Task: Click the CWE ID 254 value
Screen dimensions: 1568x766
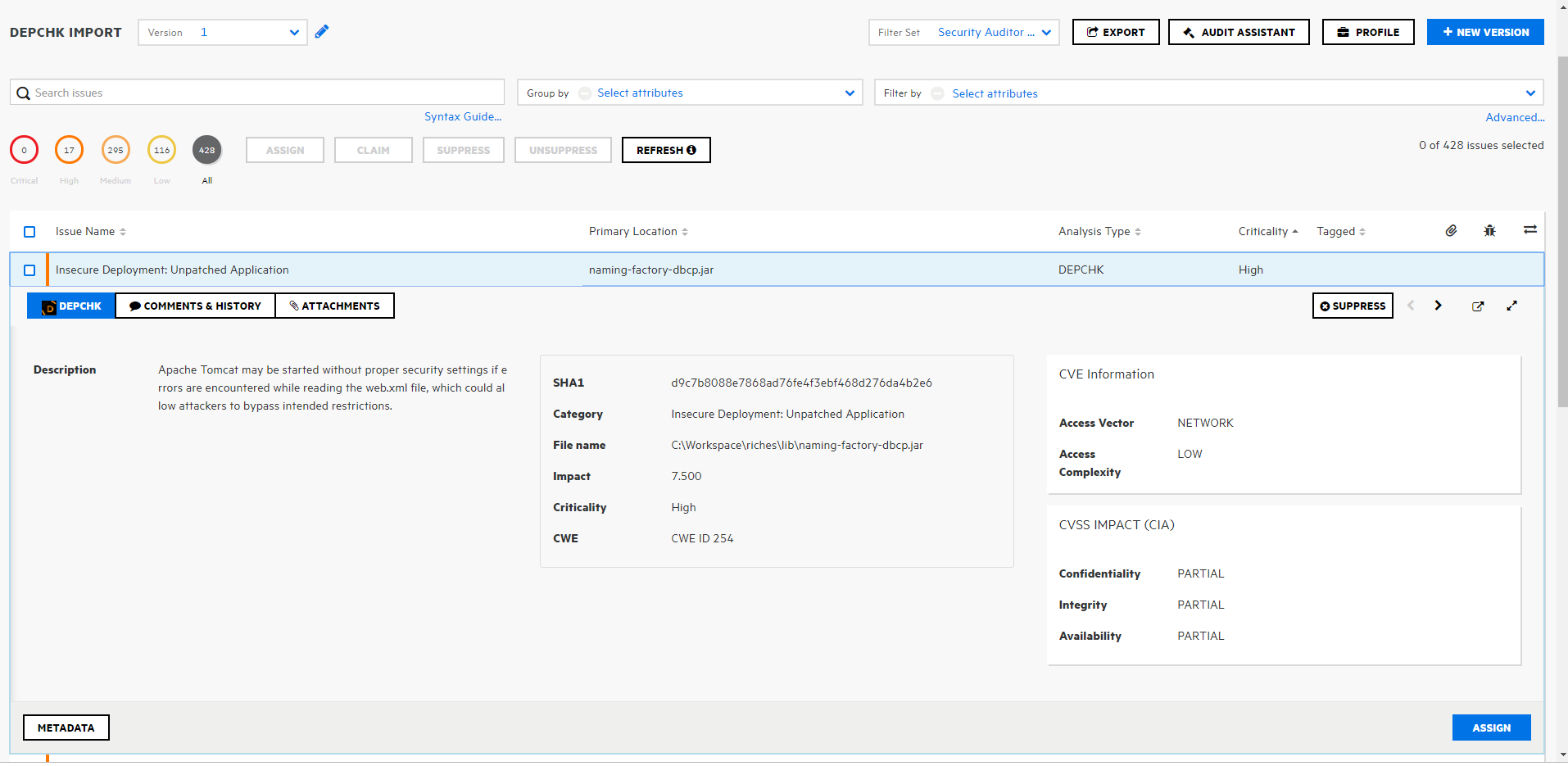Action: coord(702,538)
